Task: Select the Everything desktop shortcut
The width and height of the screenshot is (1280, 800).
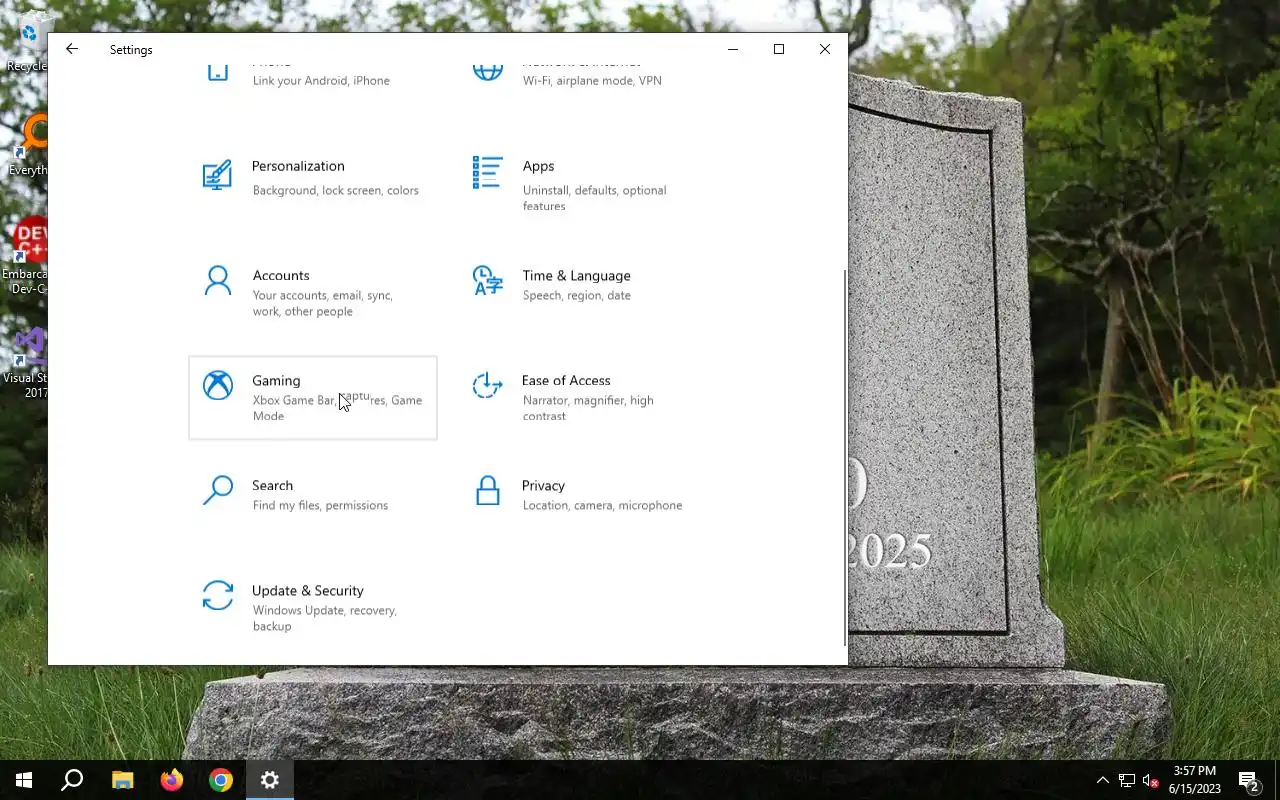Action: 26,145
